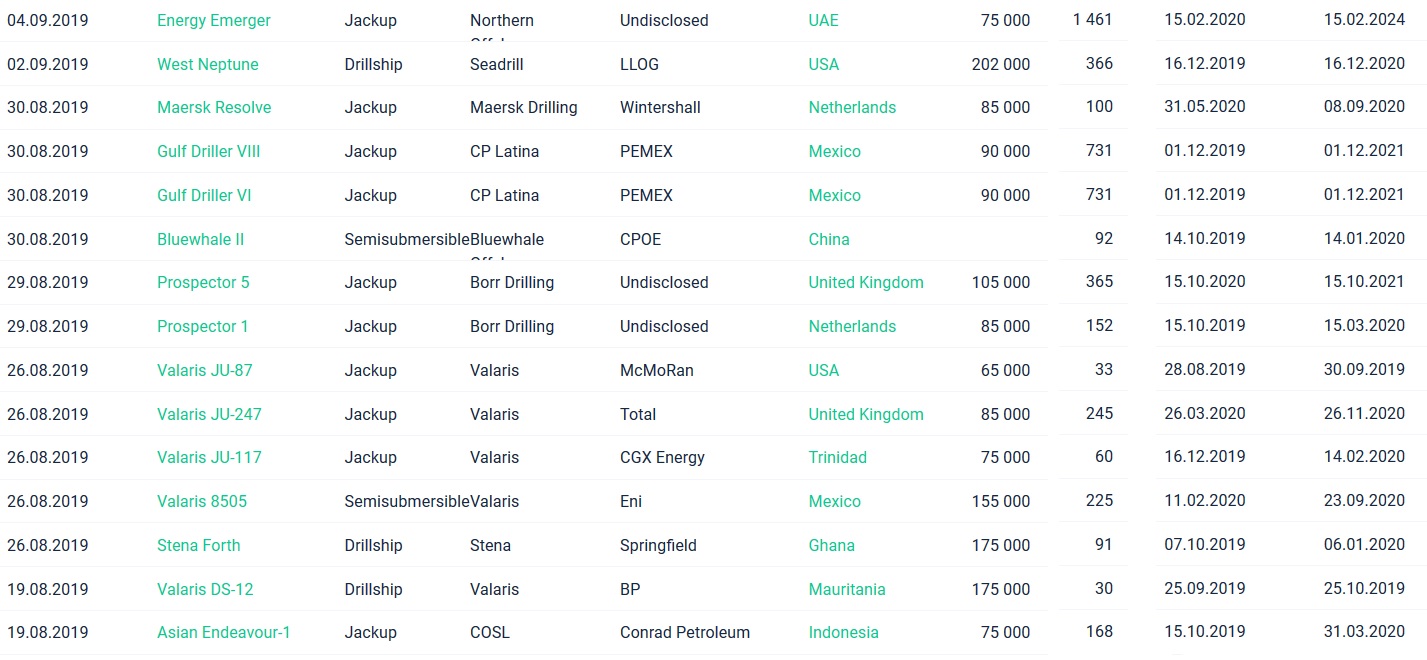Open the Mauritania country link
Screen dimensions: 1427x660
coord(846,589)
